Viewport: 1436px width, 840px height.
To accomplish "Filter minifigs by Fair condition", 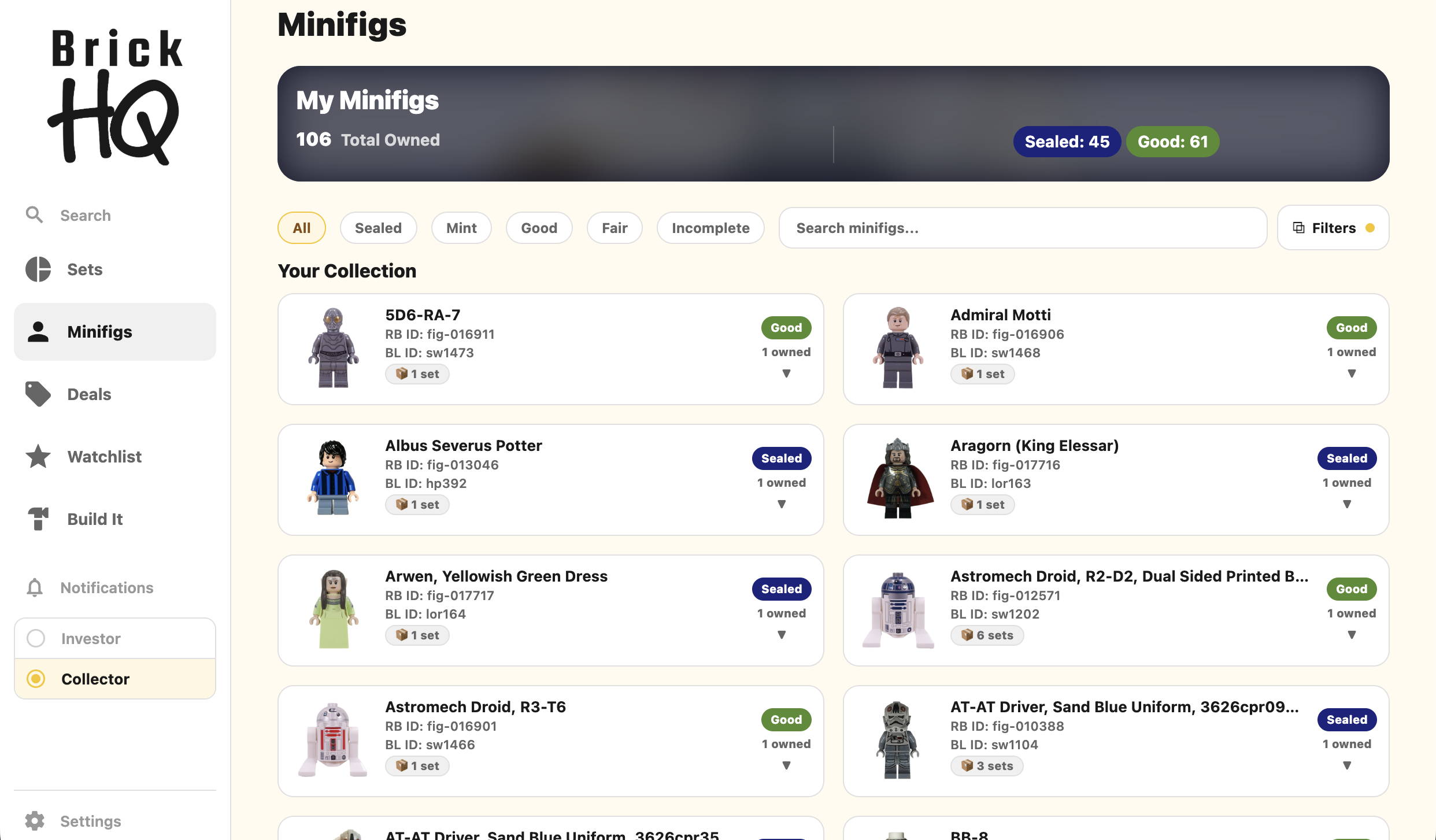I will pos(615,228).
